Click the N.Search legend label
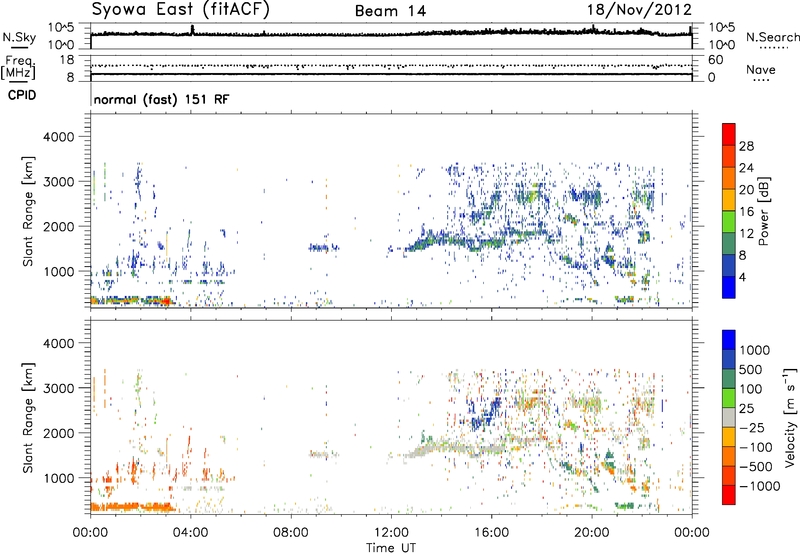800x554 pixels. (x=772, y=37)
